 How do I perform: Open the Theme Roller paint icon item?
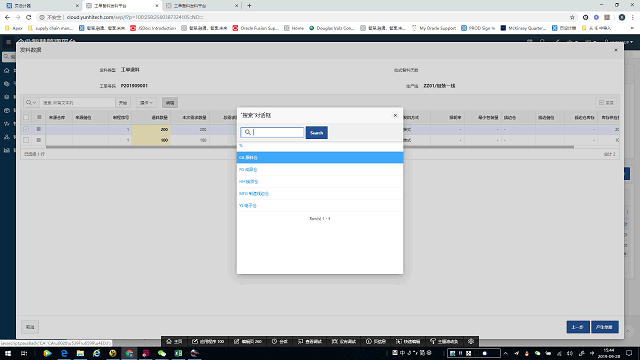(444, 341)
